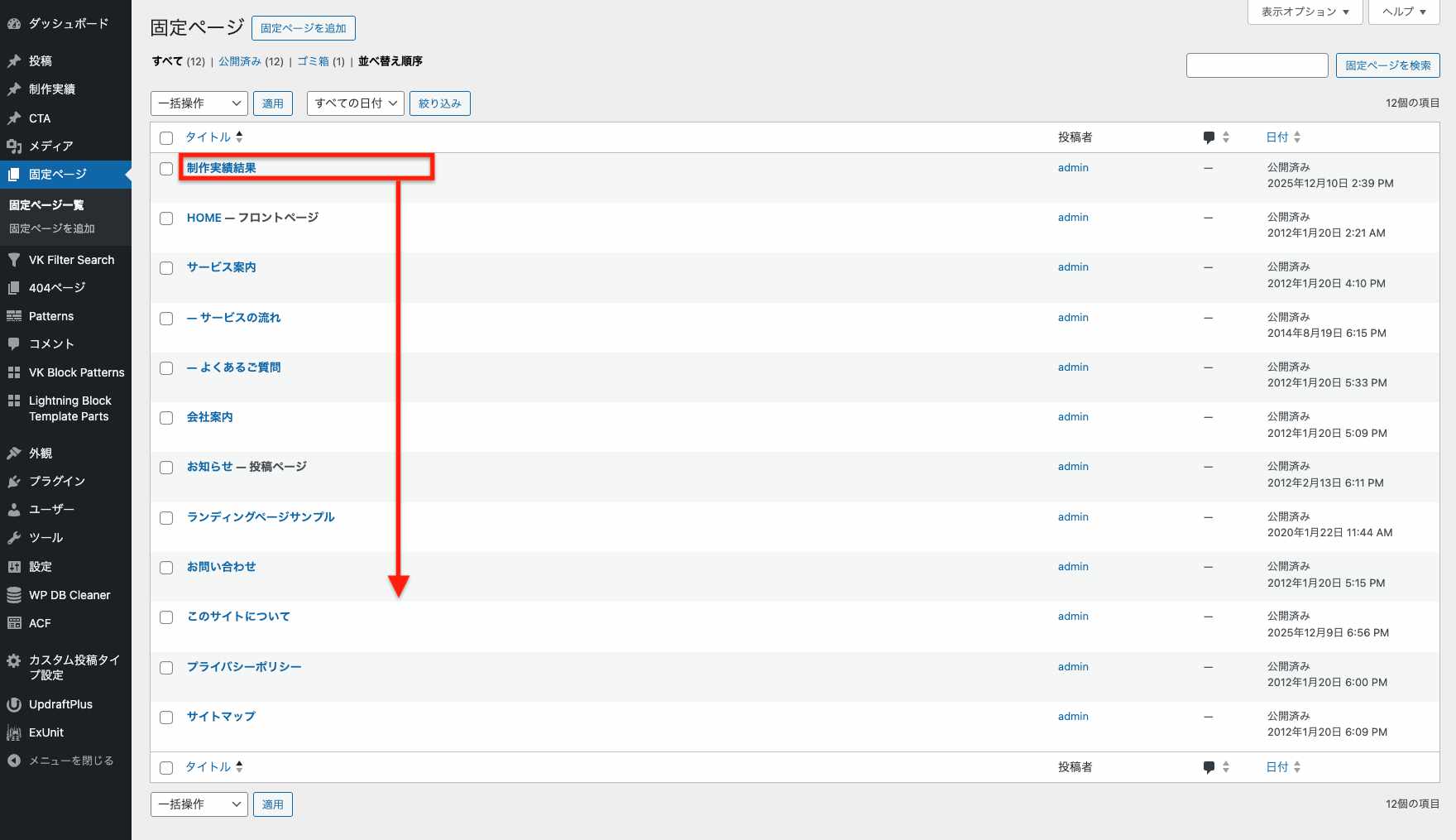Check the checkbox for お問い合わせ
The height and width of the screenshot is (840, 1456).
point(165,567)
